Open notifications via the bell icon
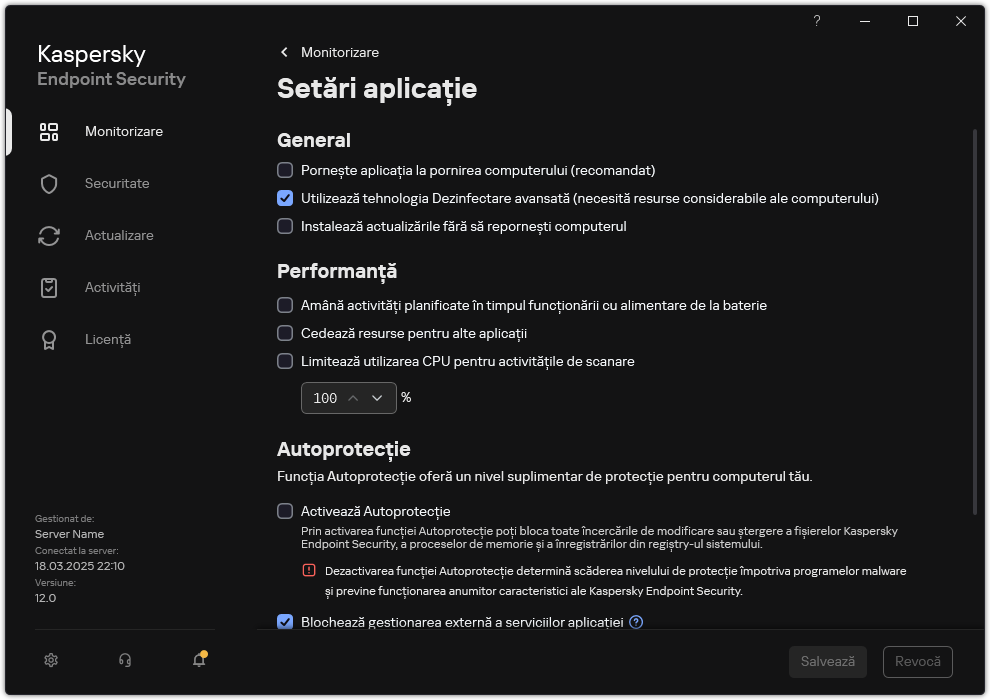This screenshot has height=700, width=990. point(198,660)
